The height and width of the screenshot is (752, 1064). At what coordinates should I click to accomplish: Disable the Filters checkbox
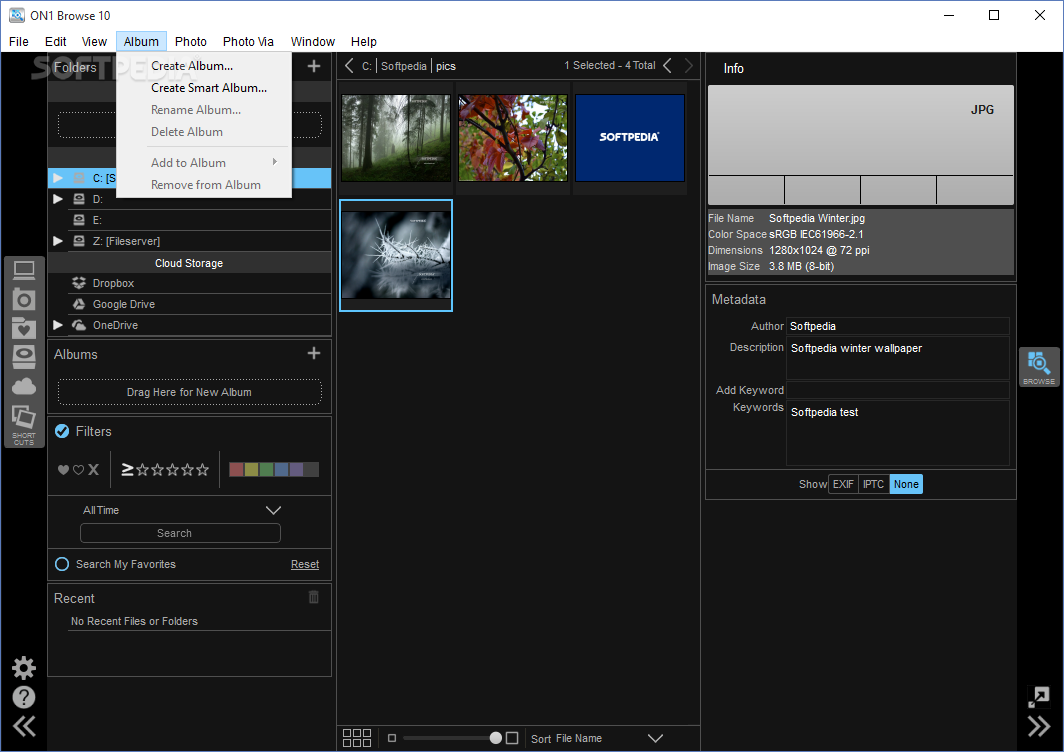62,431
